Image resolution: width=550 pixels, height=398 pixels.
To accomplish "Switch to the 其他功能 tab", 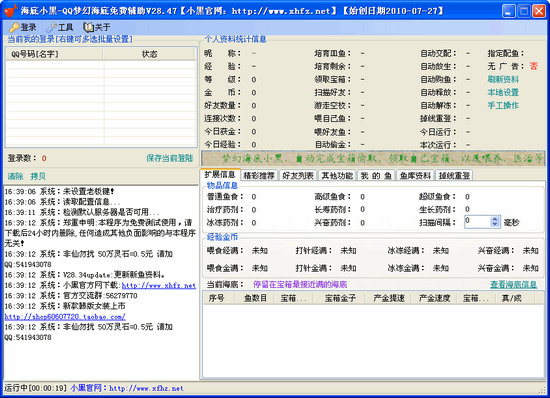I will point(337,175).
